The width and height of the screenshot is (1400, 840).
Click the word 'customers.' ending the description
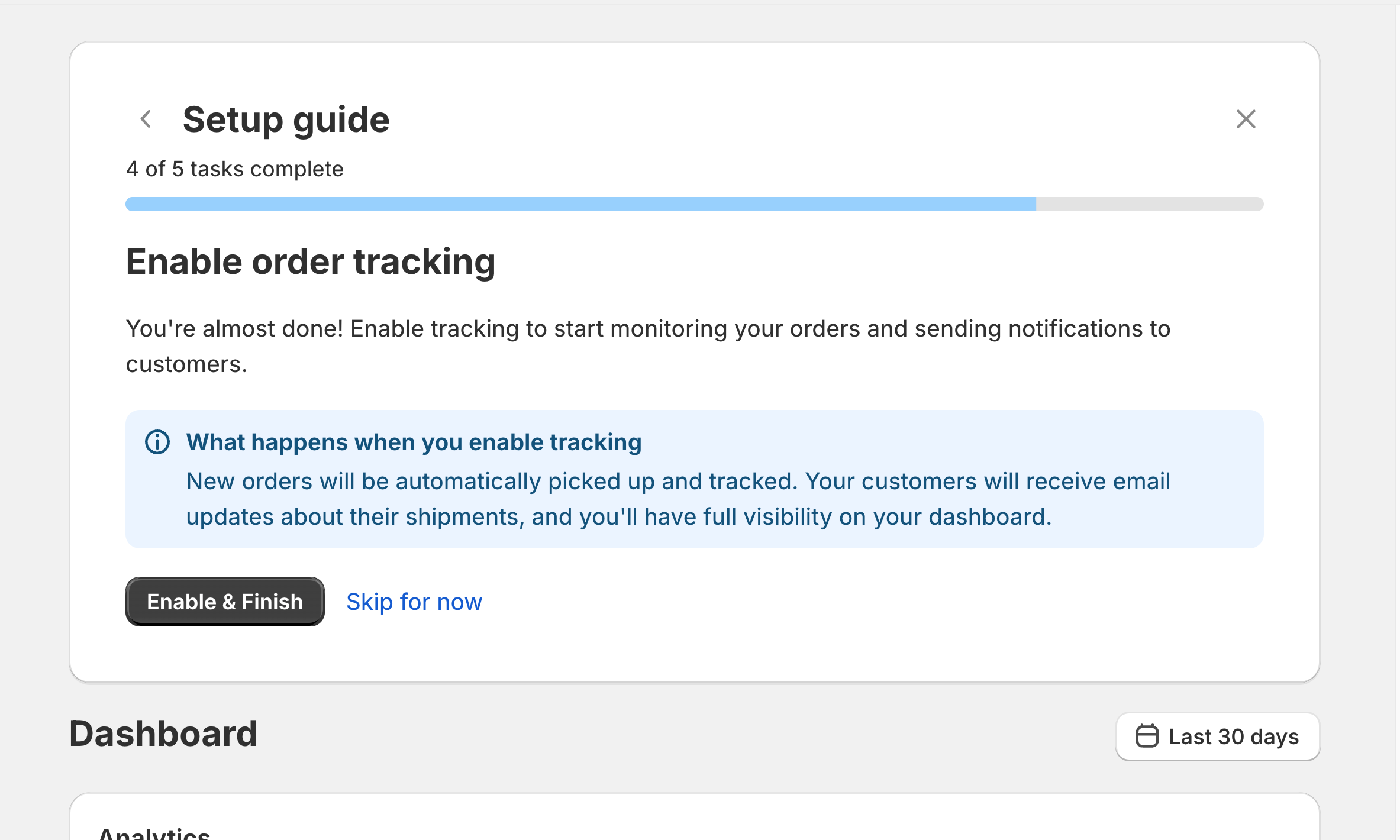186,364
